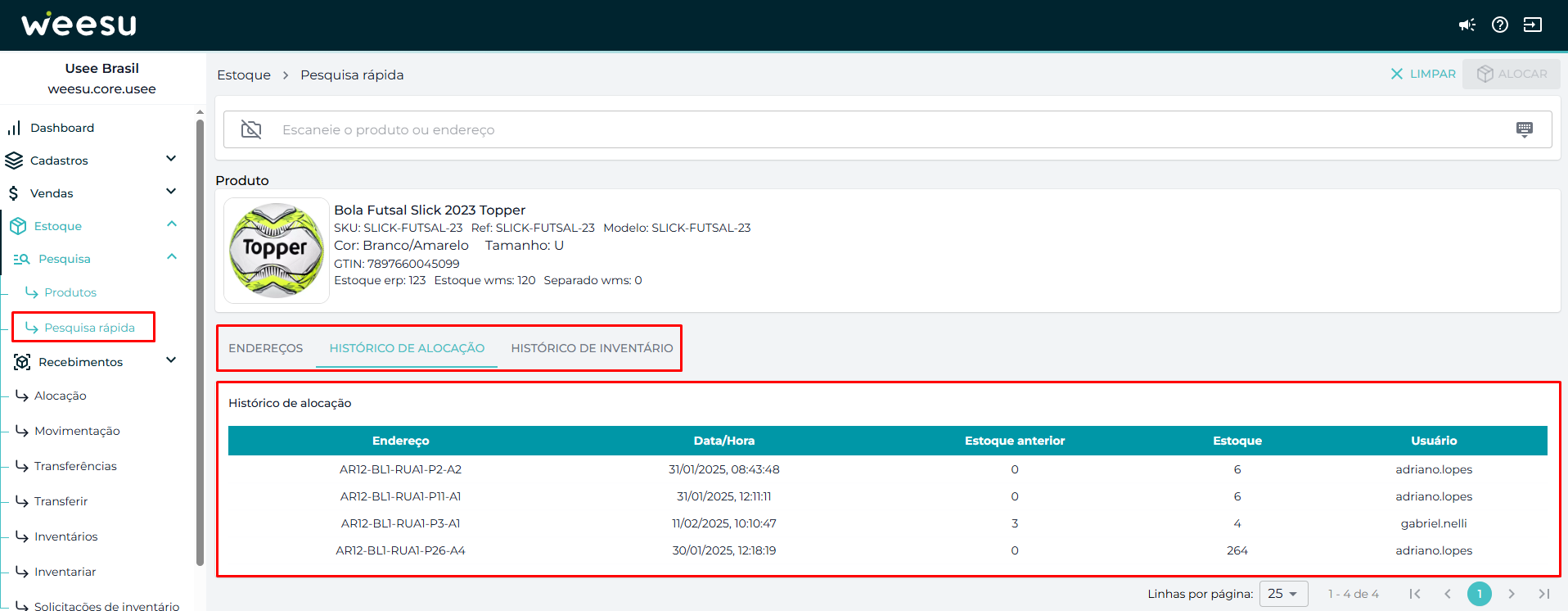Open the HISTÓRICO DE INVENTÁRIO tab
1568x611 pixels.
click(x=592, y=348)
